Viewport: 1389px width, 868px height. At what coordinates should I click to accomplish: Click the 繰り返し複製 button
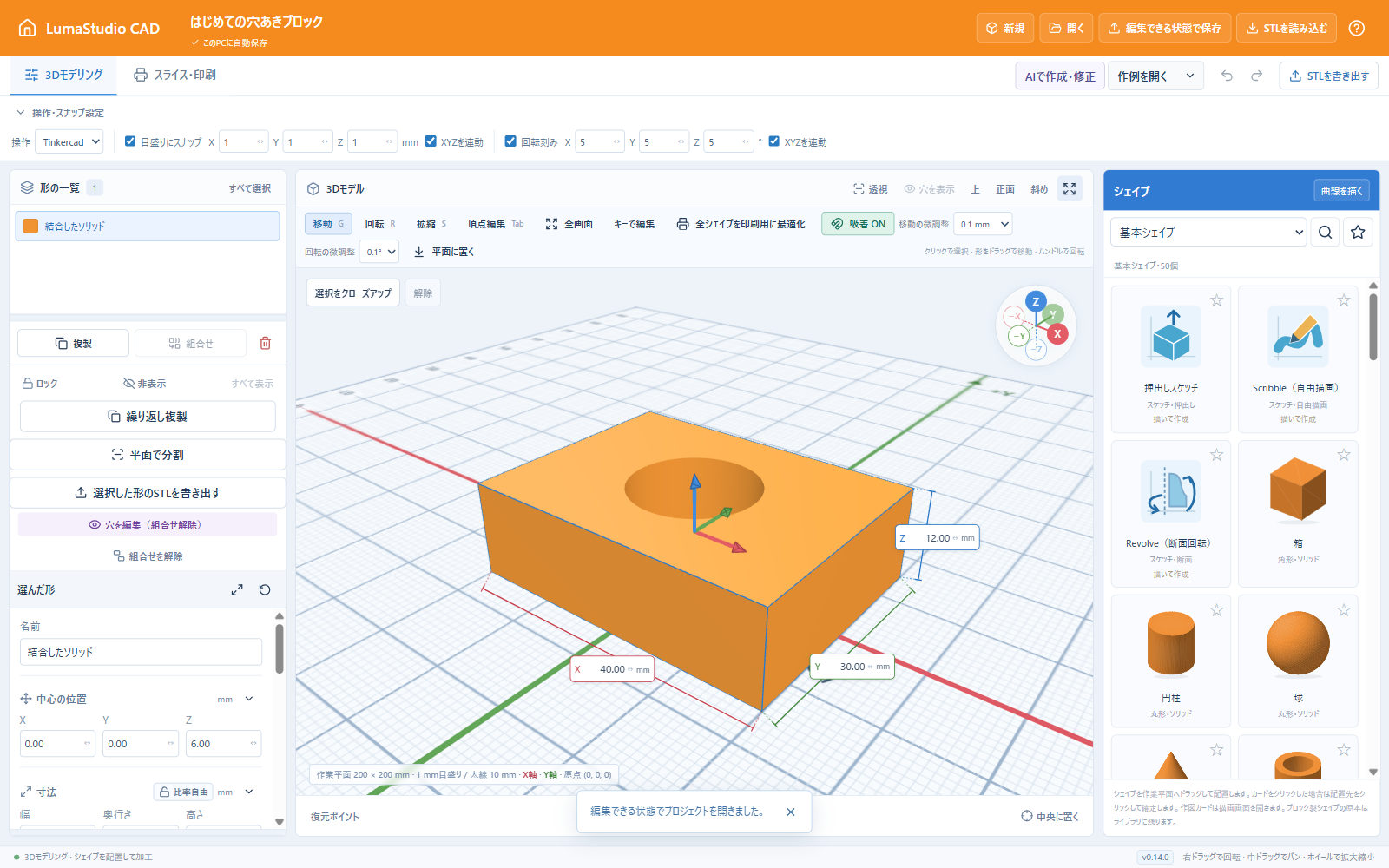(148, 417)
